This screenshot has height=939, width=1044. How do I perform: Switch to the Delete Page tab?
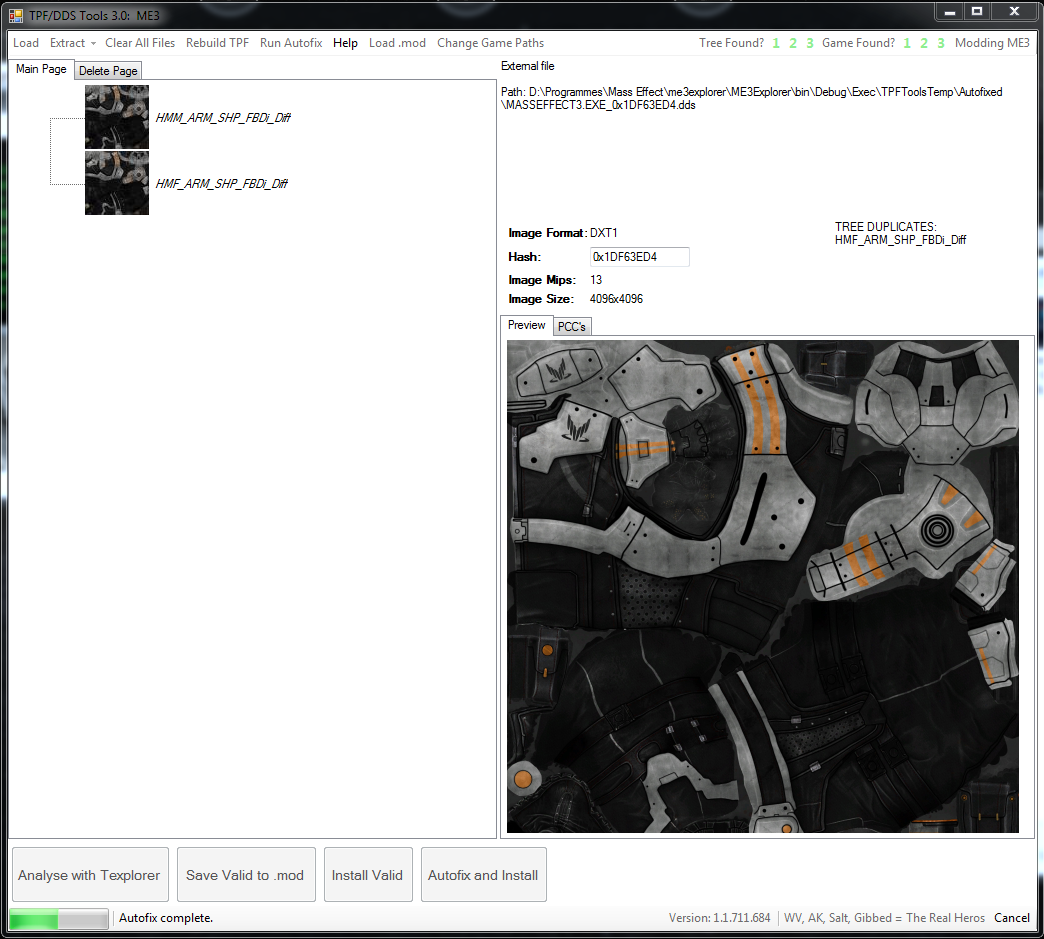point(108,71)
